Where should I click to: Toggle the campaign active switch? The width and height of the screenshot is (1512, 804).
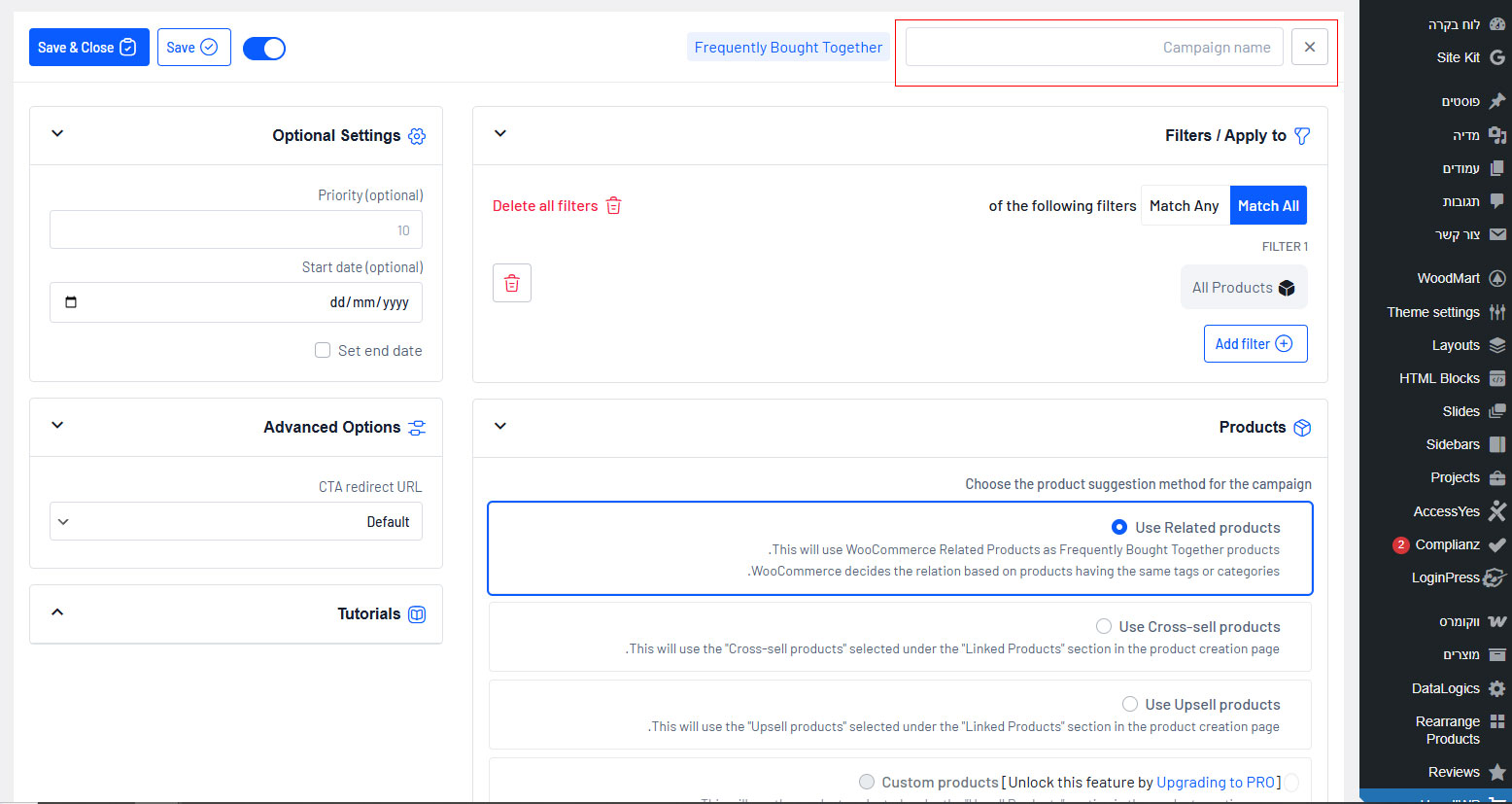pos(263,48)
